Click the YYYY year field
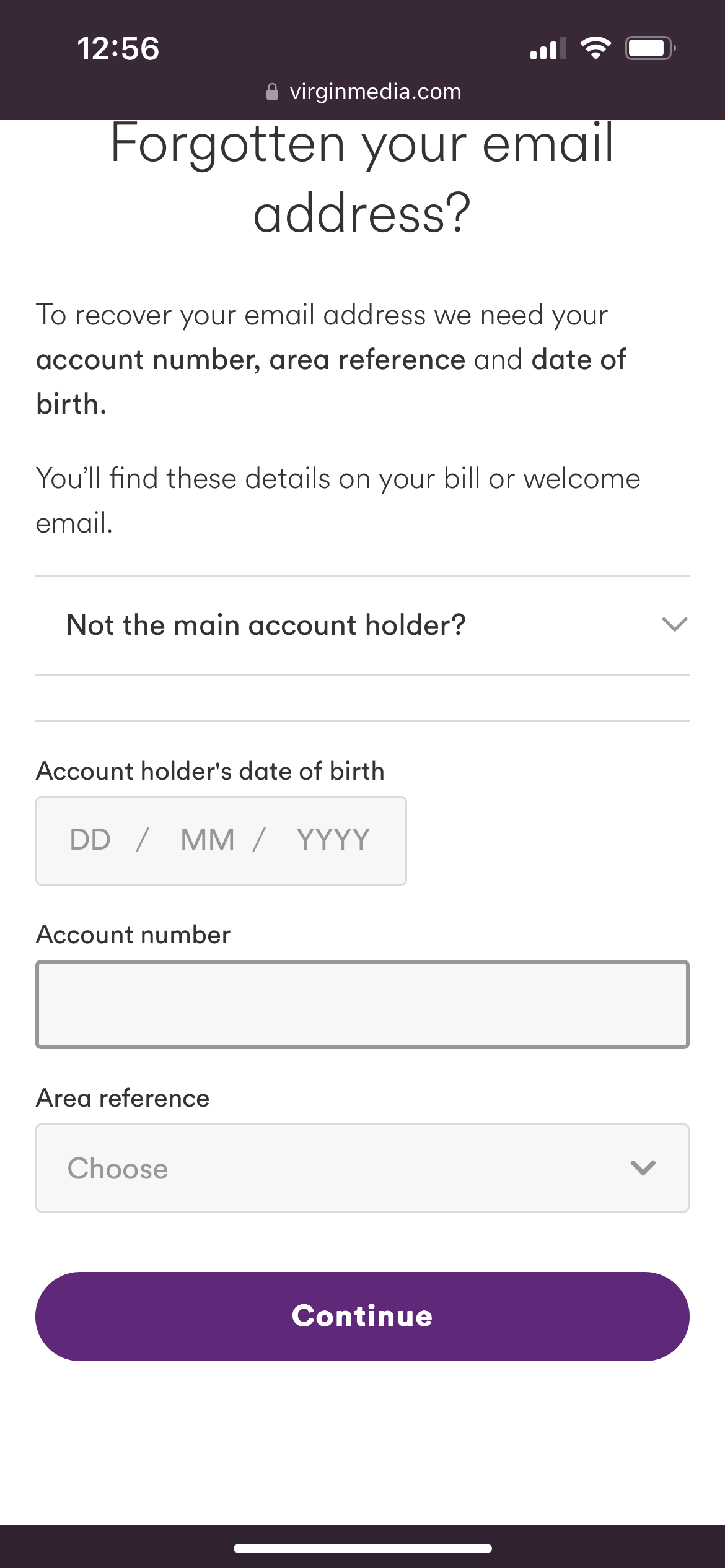This screenshot has height=1568, width=725. click(333, 840)
